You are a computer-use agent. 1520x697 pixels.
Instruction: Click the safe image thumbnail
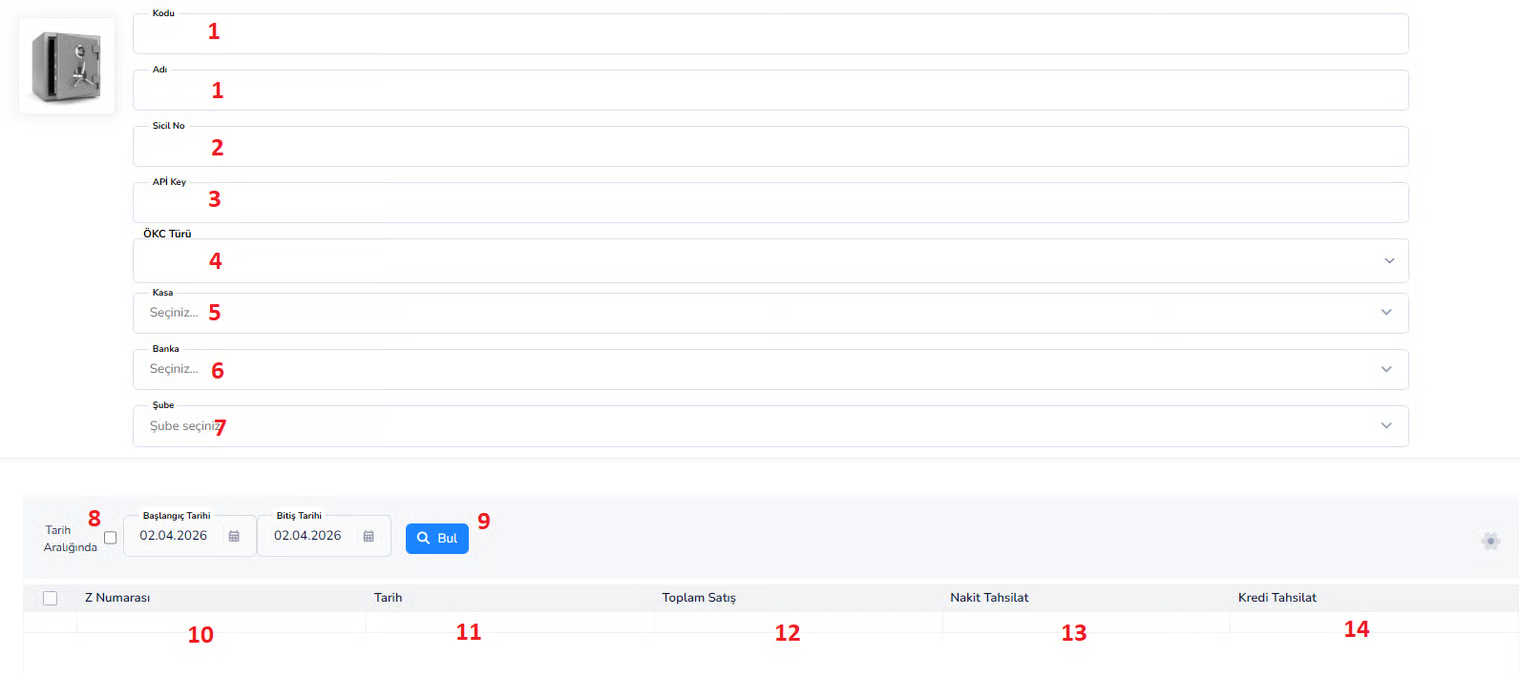pos(66,66)
